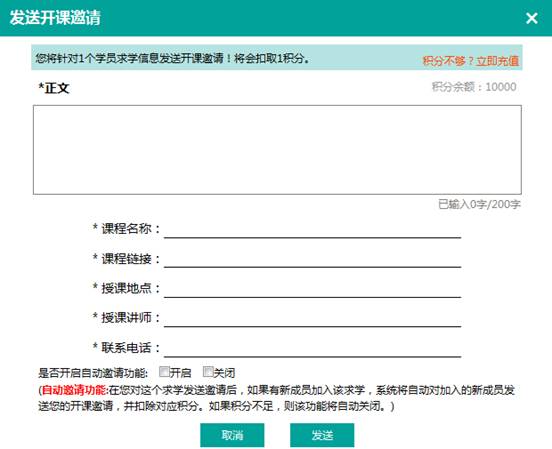Screen dimensions: 552x449
Task: Click the 联系电话 field label
Action: (x=126, y=348)
